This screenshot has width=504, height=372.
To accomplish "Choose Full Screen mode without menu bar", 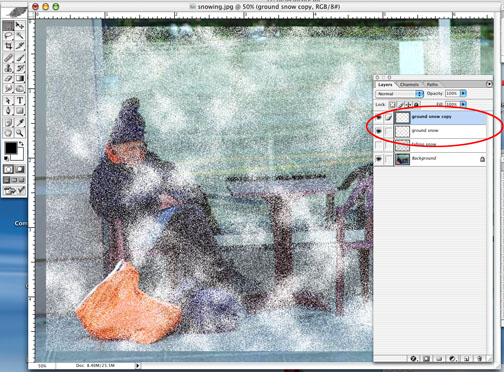I will 21,180.
